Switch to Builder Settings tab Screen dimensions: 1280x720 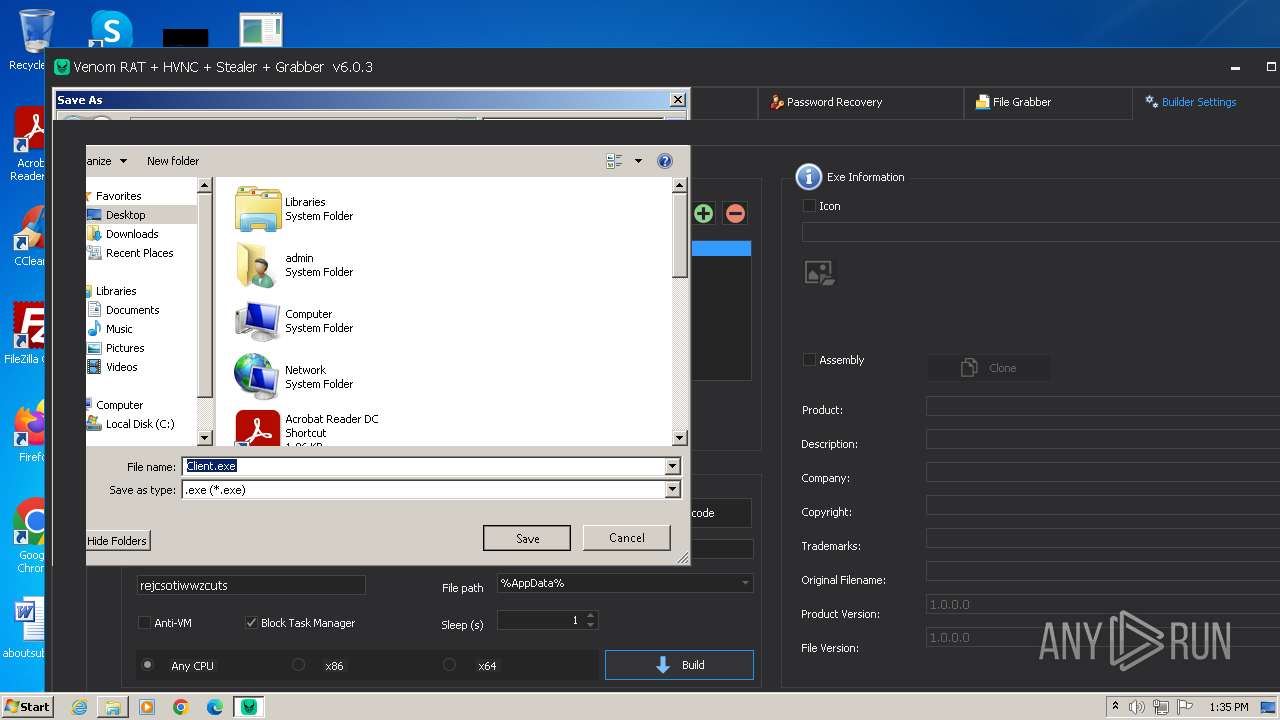(1191, 102)
